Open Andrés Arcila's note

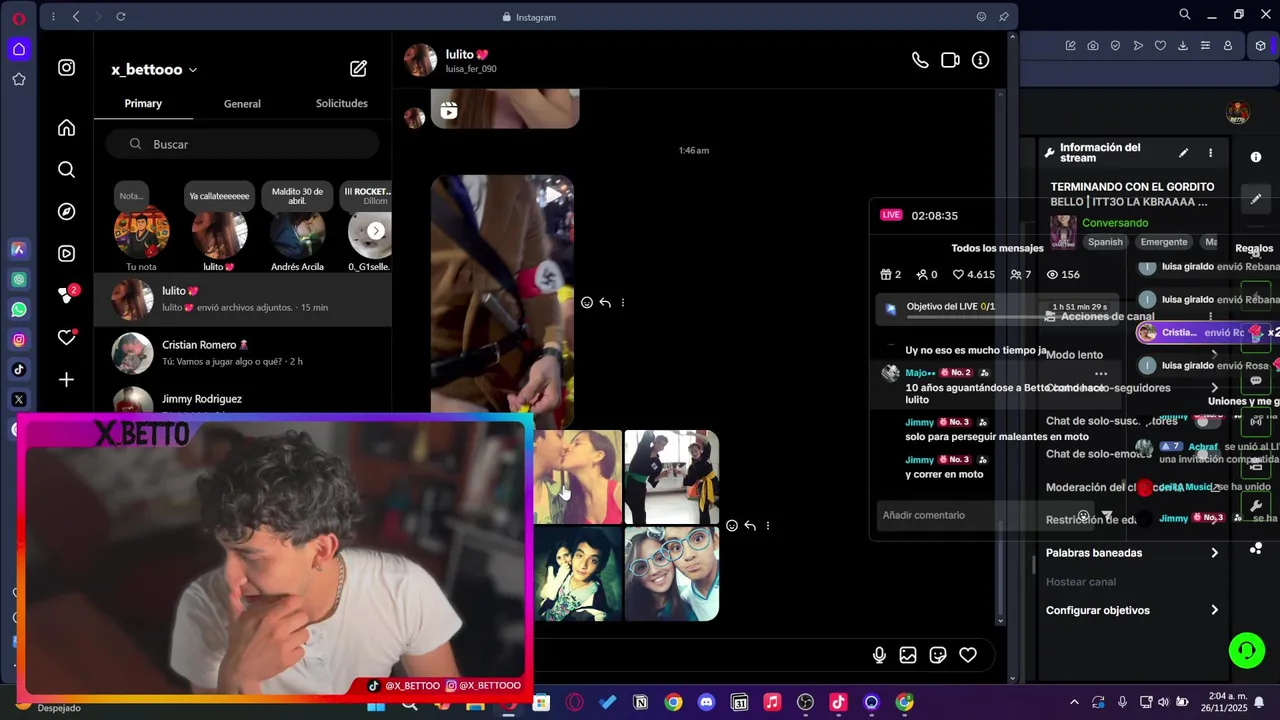point(298,228)
